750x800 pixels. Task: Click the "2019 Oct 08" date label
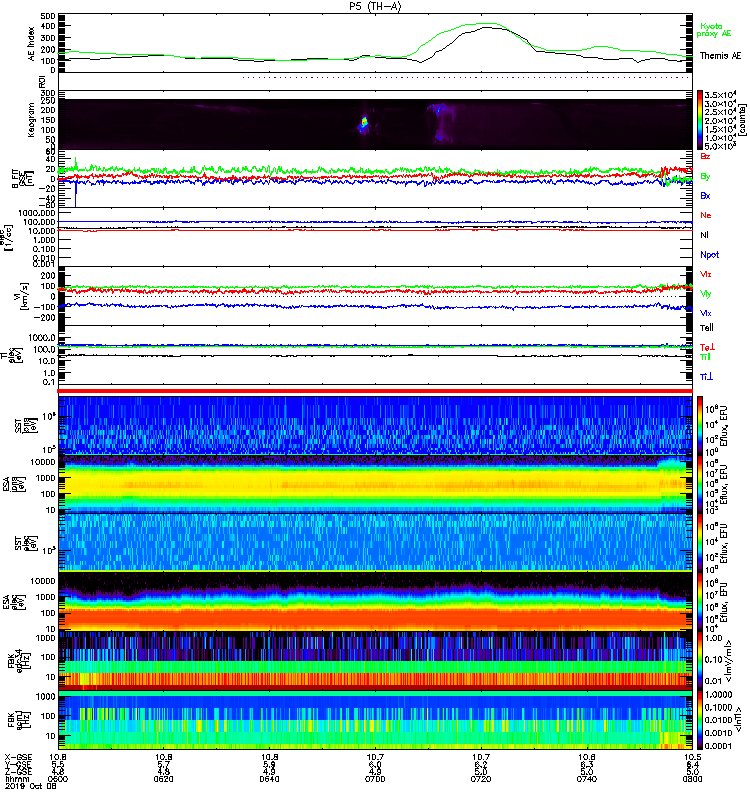pos(31,786)
